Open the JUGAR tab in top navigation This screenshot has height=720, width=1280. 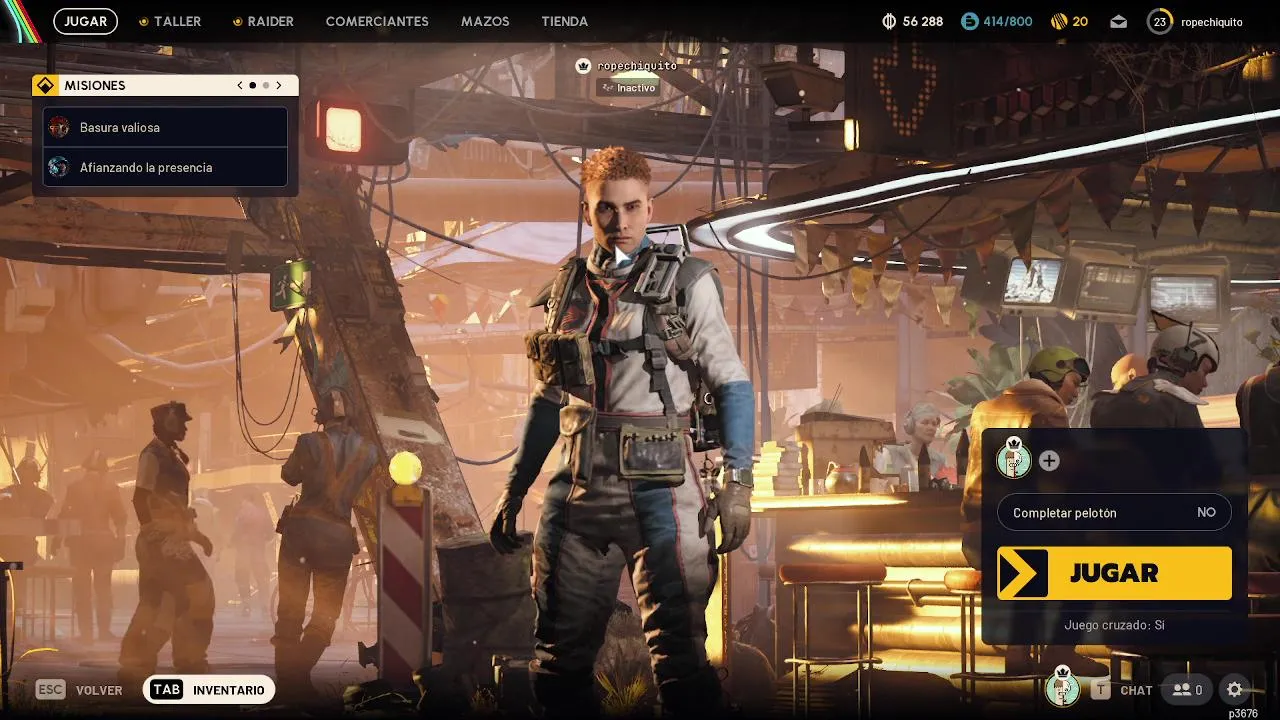(85, 21)
